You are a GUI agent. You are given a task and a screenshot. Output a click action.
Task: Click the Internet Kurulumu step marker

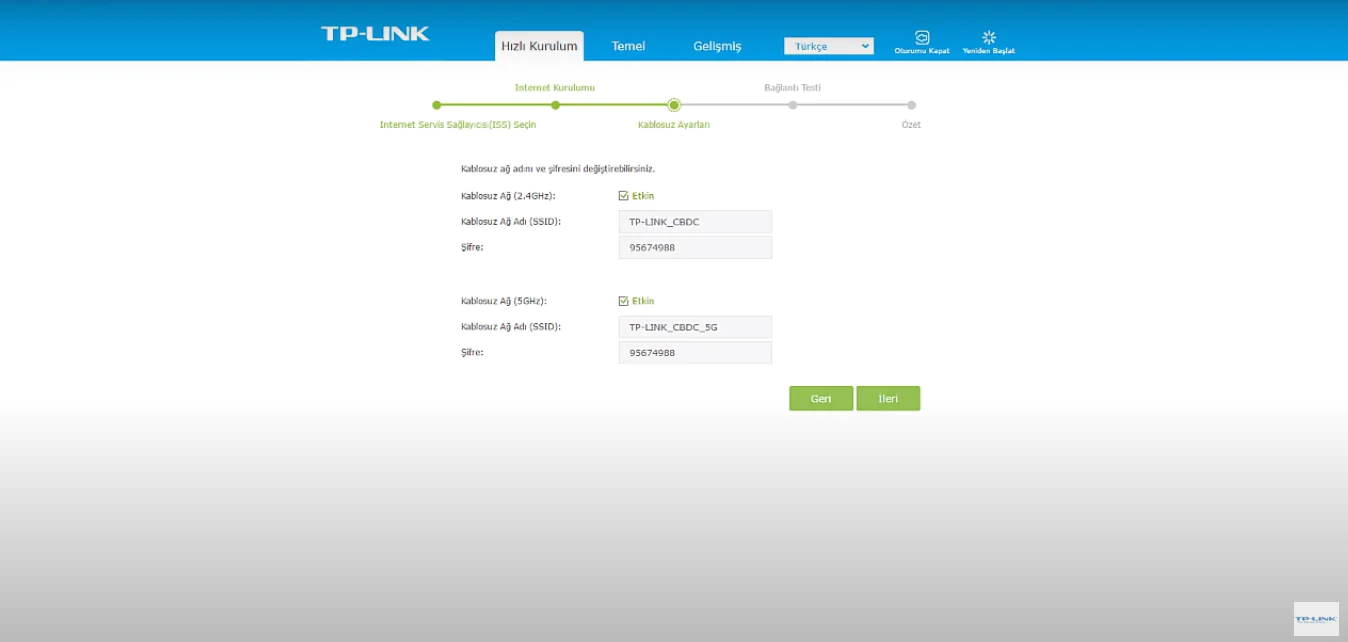coord(555,105)
